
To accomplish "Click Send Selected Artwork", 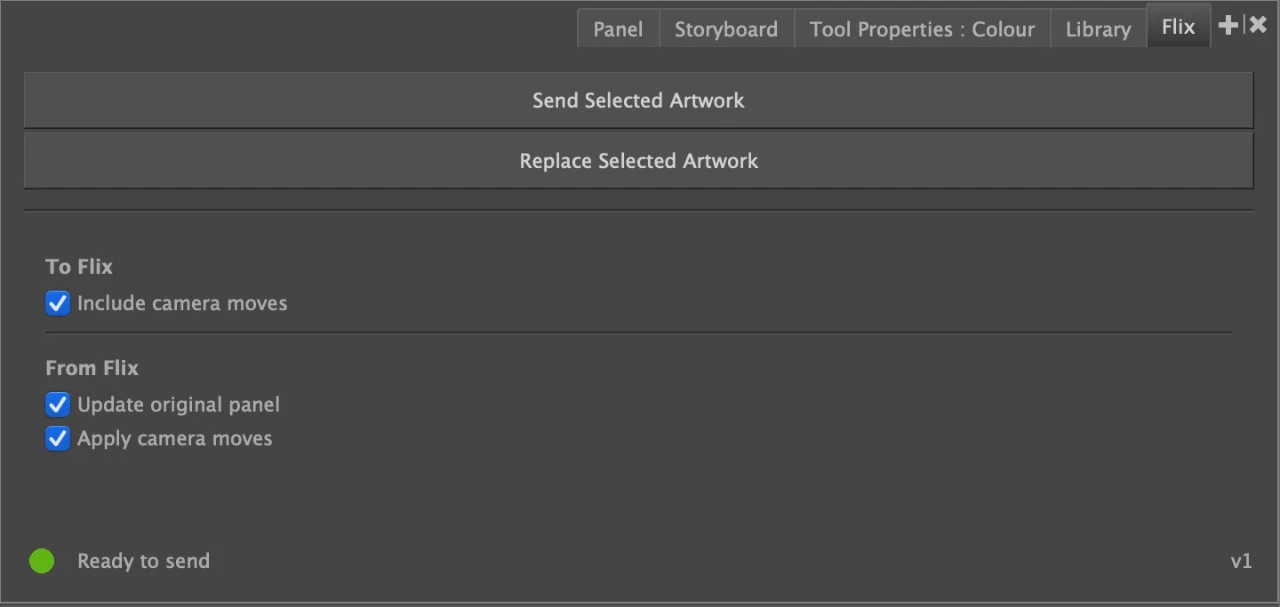I will [638, 100].
